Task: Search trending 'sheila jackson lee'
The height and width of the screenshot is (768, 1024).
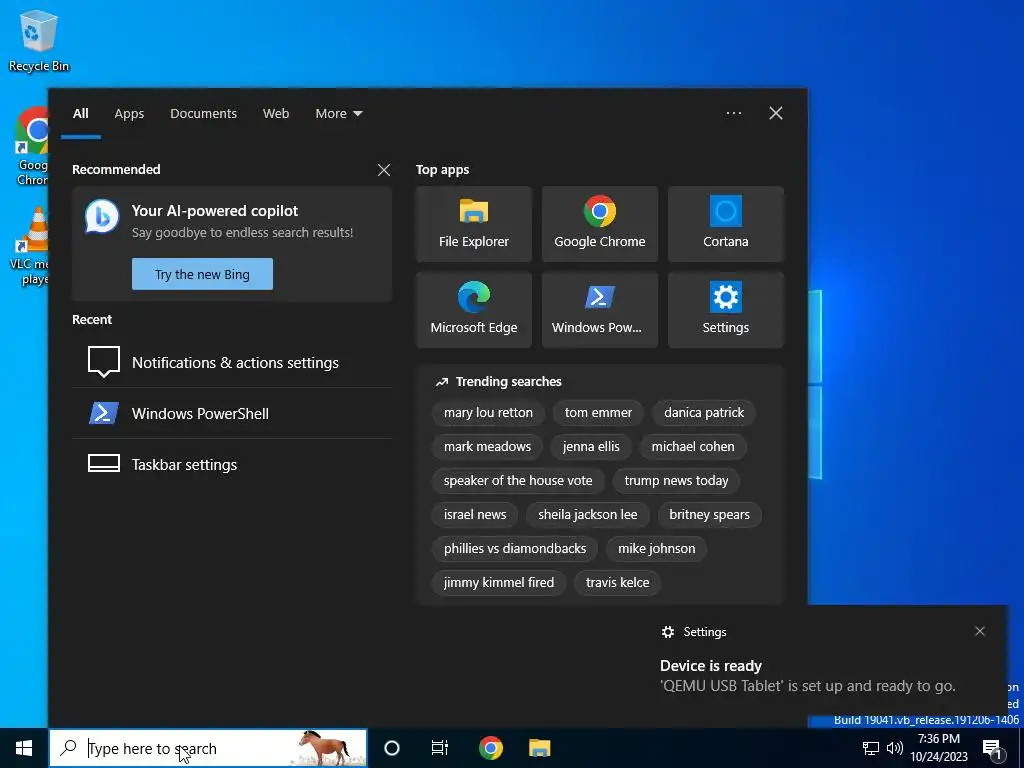Action: coord(588,515)
